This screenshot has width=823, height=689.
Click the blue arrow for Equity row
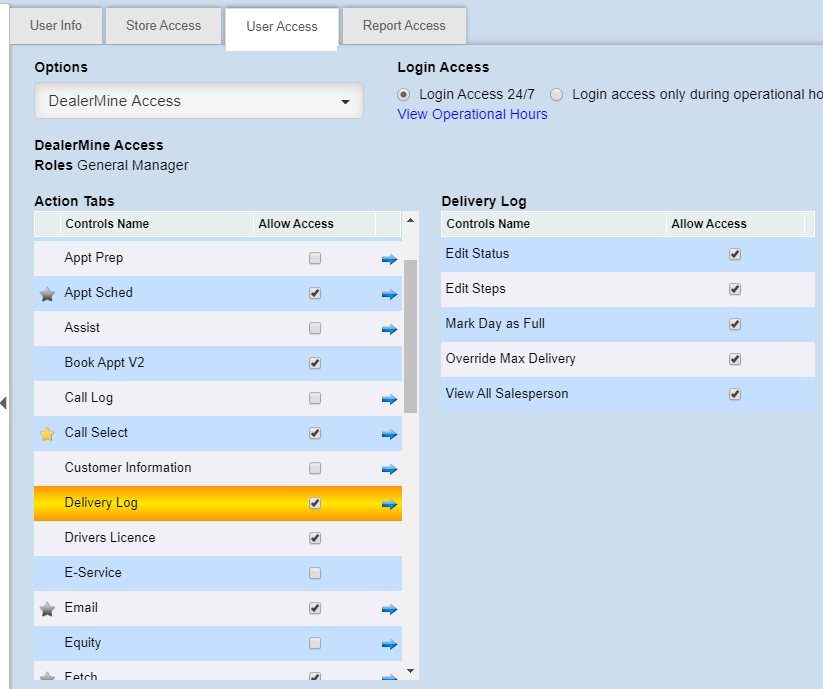pos(389,644)
